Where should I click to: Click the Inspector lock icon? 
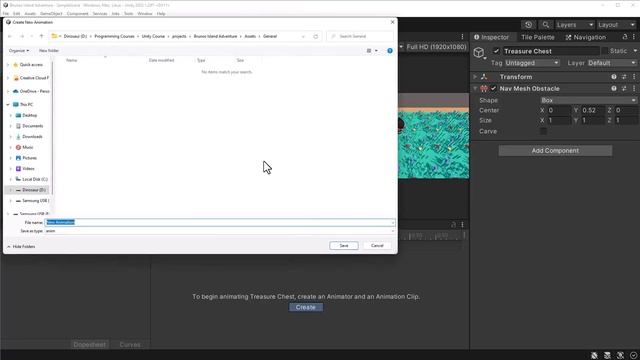coord(625,37)
